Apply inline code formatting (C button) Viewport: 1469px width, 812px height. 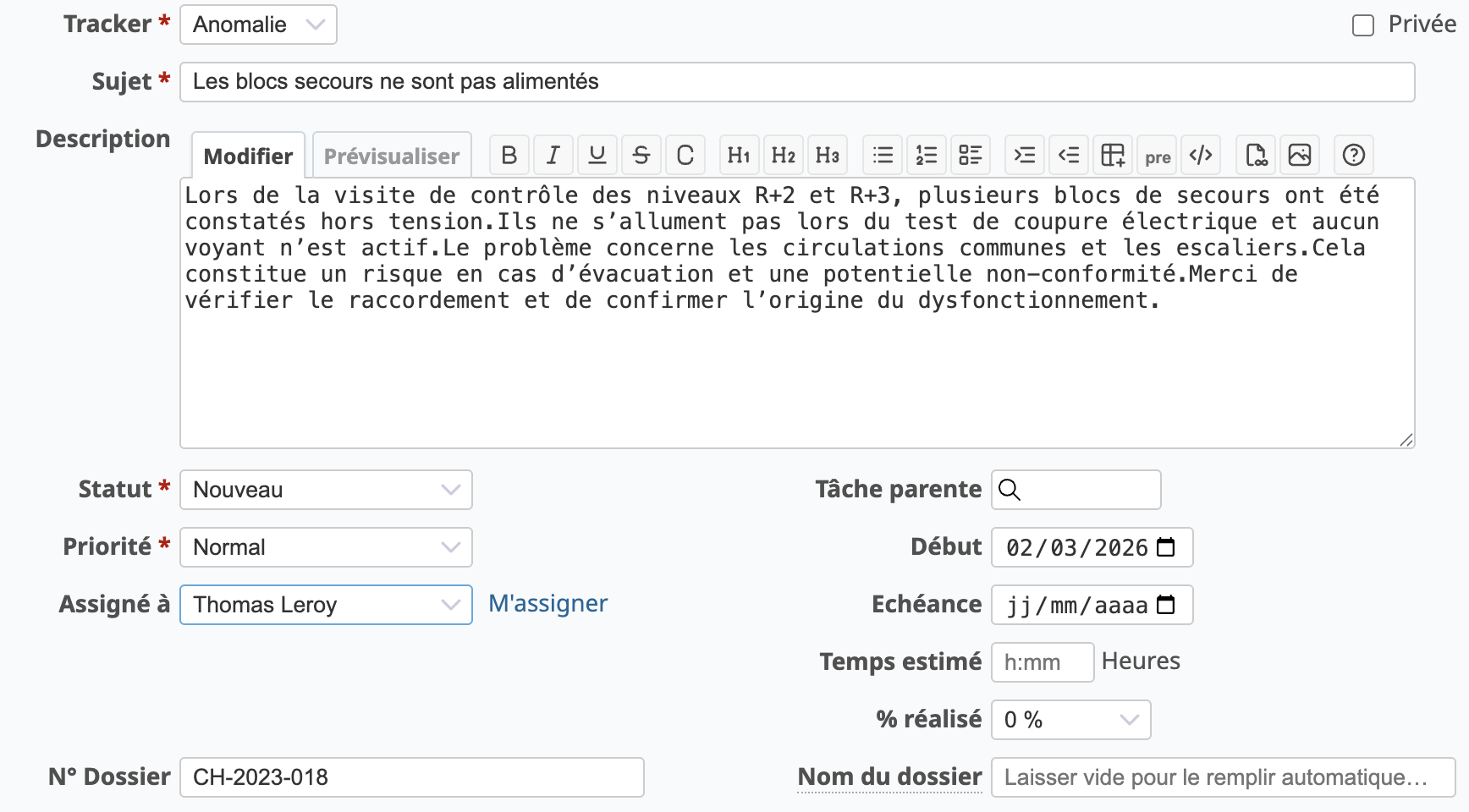coord(685,156)
